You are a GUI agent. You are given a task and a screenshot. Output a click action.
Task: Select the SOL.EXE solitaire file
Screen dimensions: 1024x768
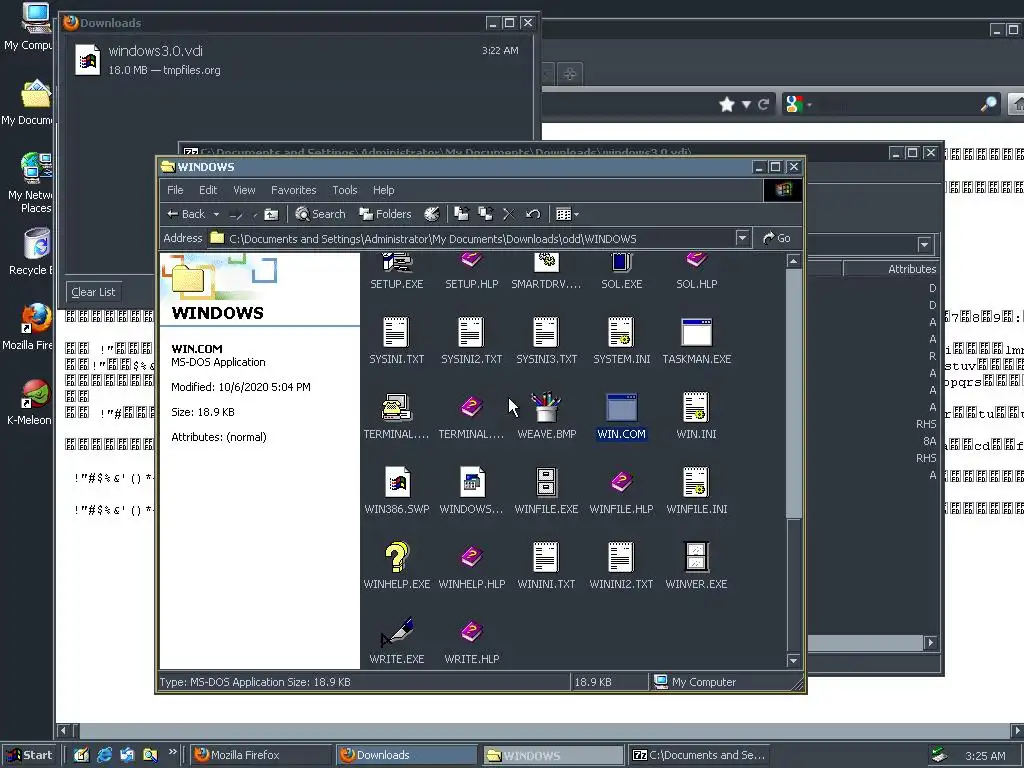(x=621, y=272)
